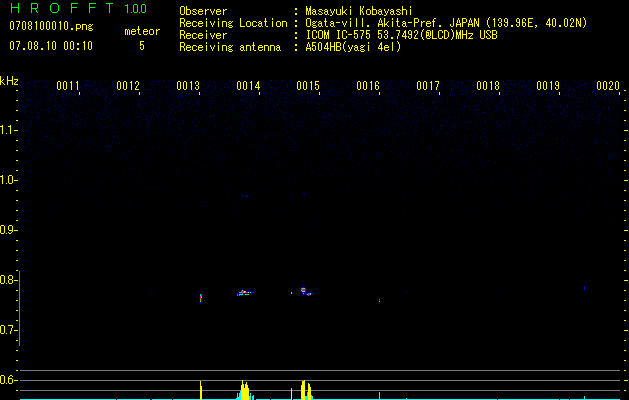Click the 0018 time axis marker
This screenshot has width=629, height=400.
click(488, 86)
